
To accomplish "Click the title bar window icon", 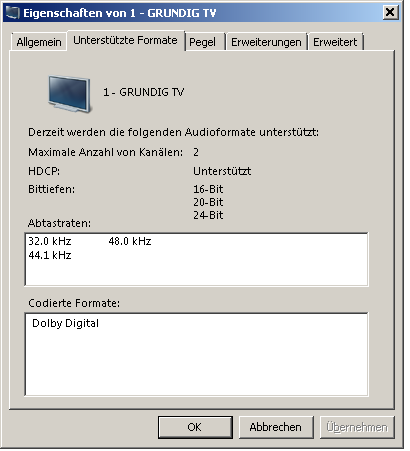I will (x=12, y=13).
